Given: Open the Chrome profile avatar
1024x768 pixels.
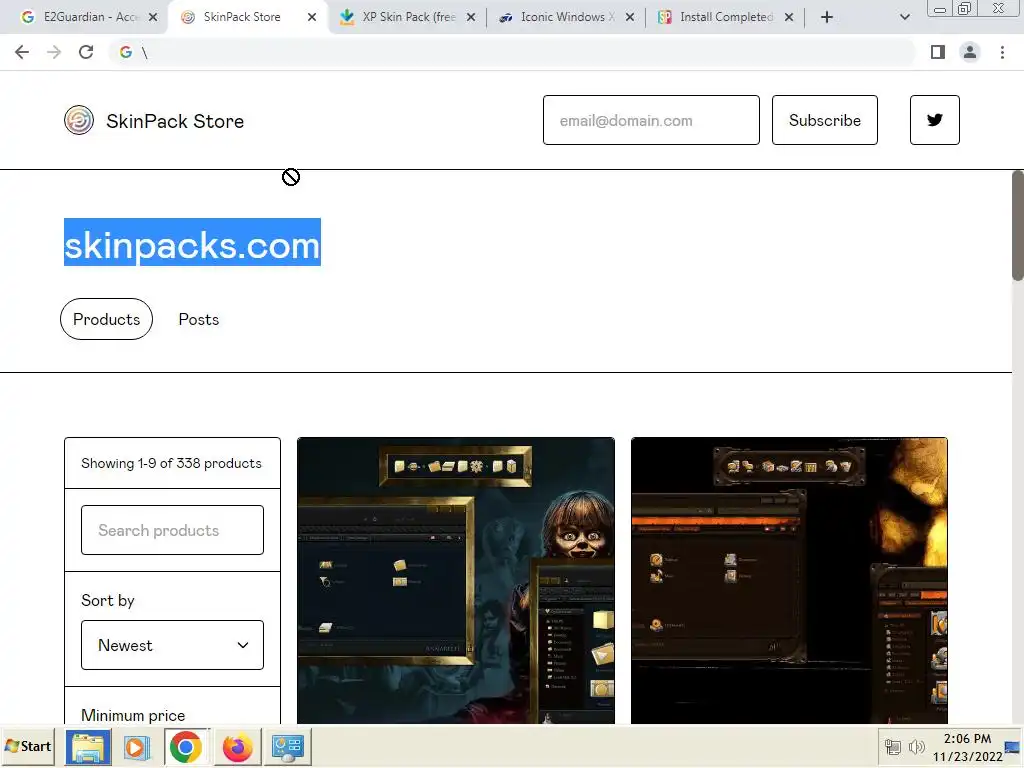Looking at the screenshot, I should click(x=970, y=52).
